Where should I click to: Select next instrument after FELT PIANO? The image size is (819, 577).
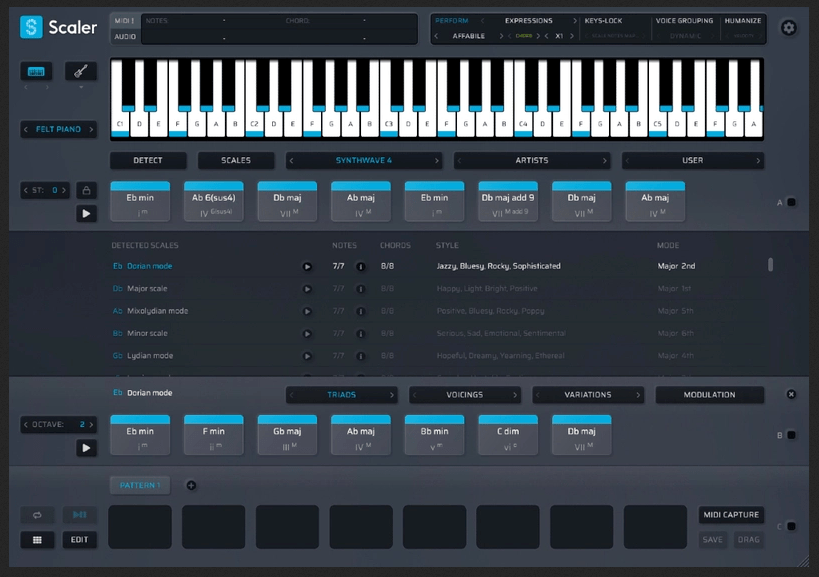91,129
